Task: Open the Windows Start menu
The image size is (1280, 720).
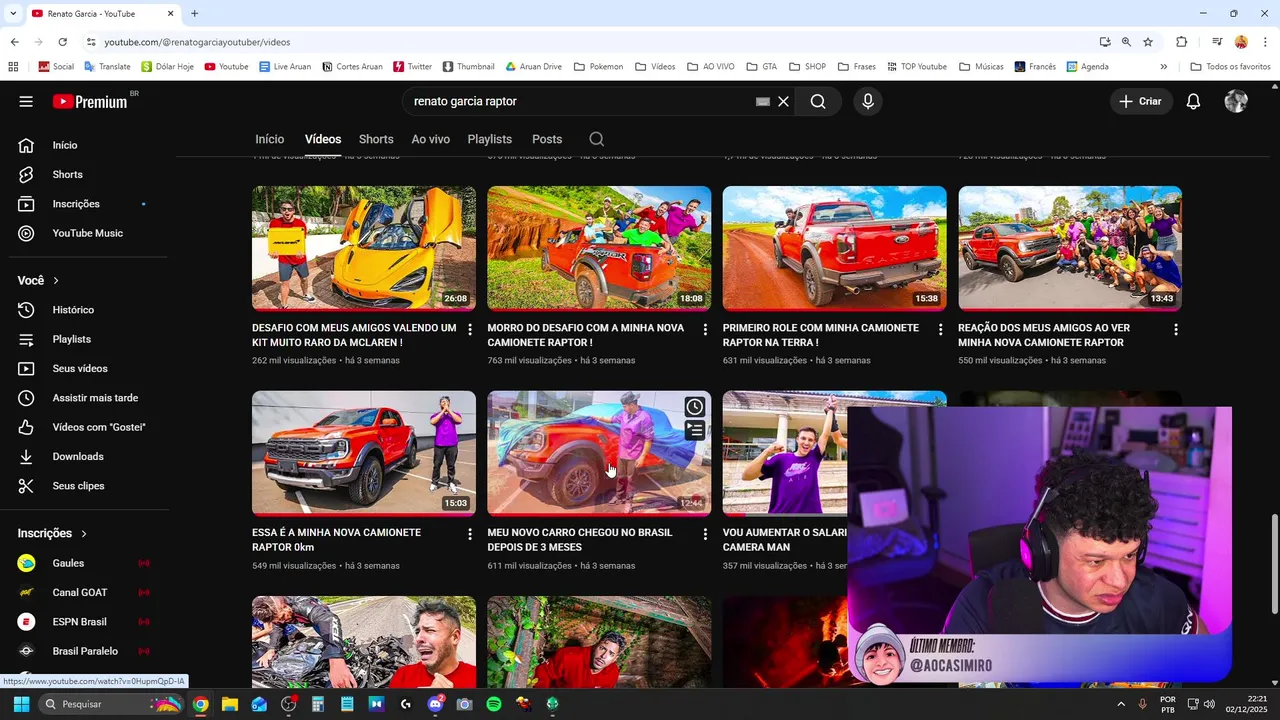Action: click(x=21, y=704)
